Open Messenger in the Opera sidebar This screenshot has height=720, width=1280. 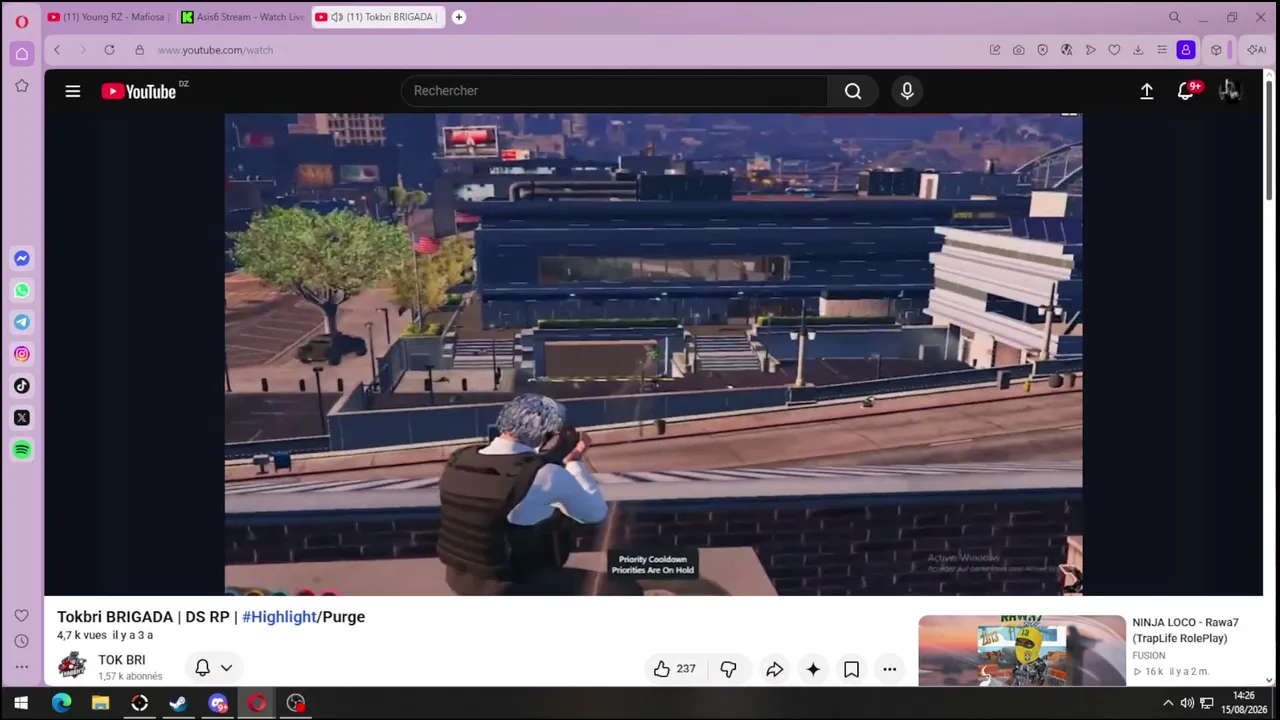click(21, 259)
